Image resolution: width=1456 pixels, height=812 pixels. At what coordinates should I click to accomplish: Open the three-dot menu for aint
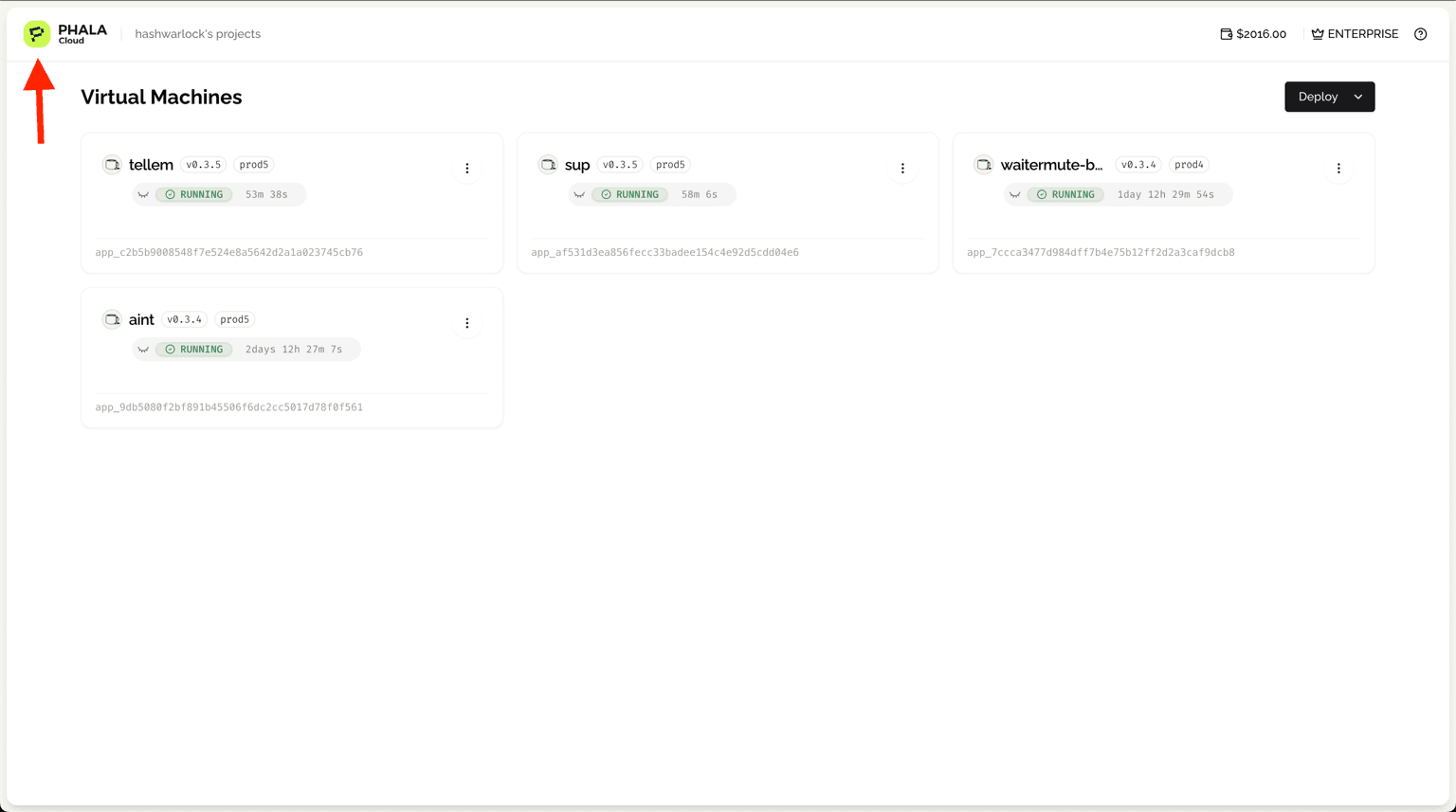click(x=466, y=323)
